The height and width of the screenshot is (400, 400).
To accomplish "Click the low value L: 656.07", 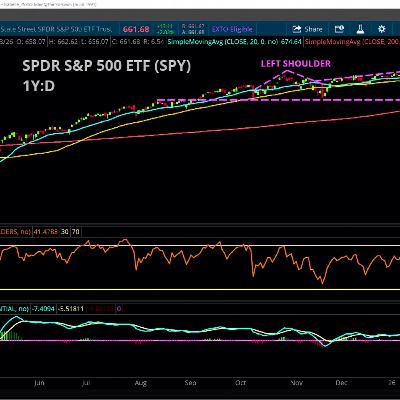I will (x=96, y=42).
